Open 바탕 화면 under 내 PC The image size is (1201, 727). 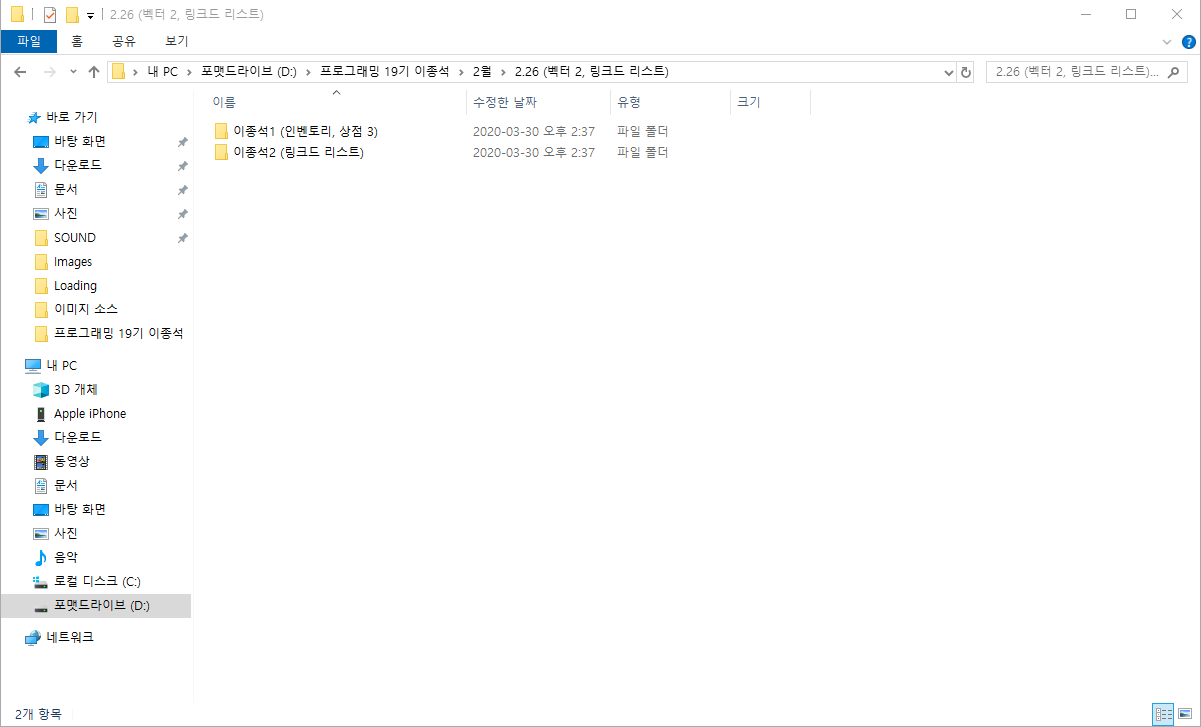79,509
